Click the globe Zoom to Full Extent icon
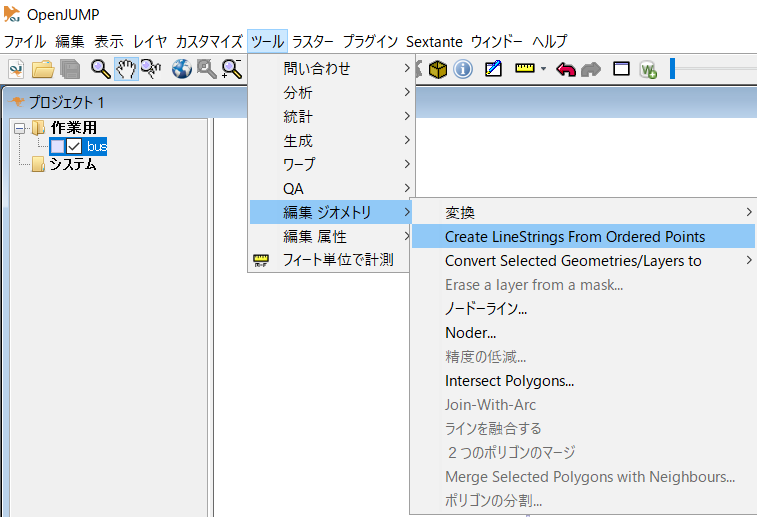Viewport: 757px width, 517px height. click(x=182, y=70)
